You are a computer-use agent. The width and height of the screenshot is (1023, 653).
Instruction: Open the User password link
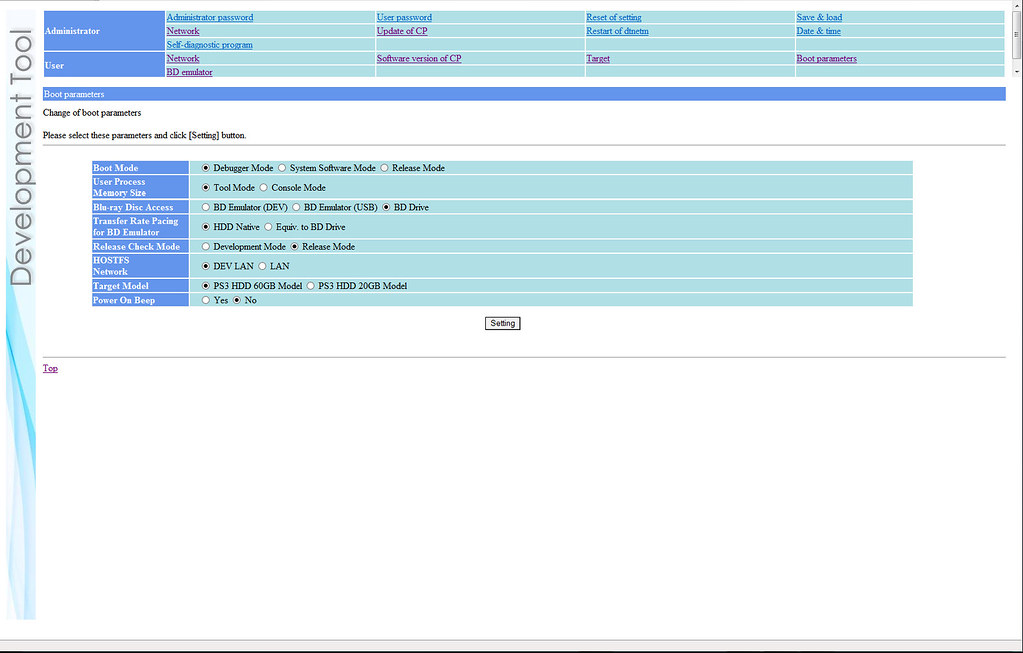tap(404, 18)
